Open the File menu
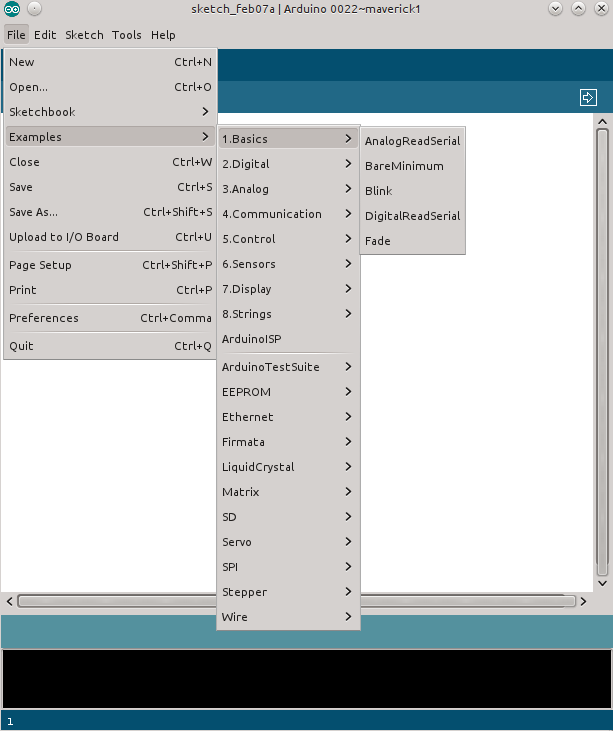Screen dimensions: 613x731 pyautogui.click(x=16, y=35)
